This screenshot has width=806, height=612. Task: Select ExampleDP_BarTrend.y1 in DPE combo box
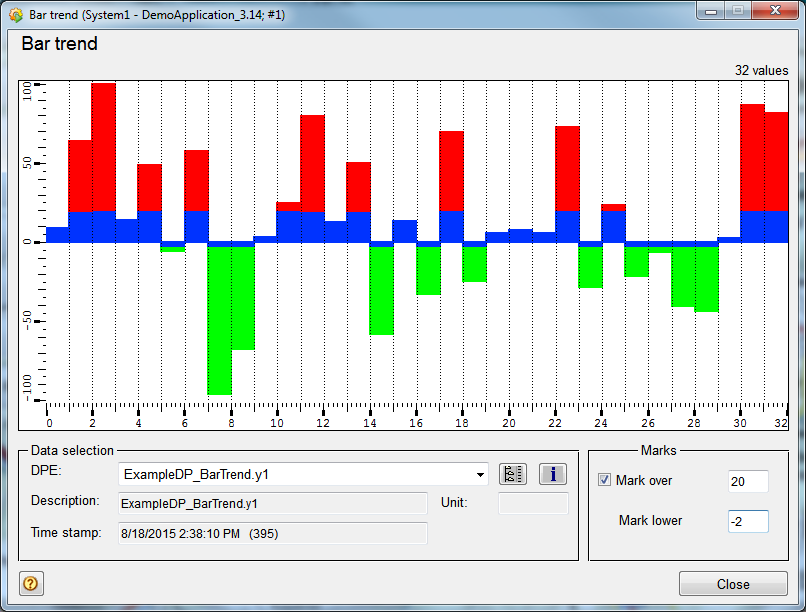click(x=303, y=474)
